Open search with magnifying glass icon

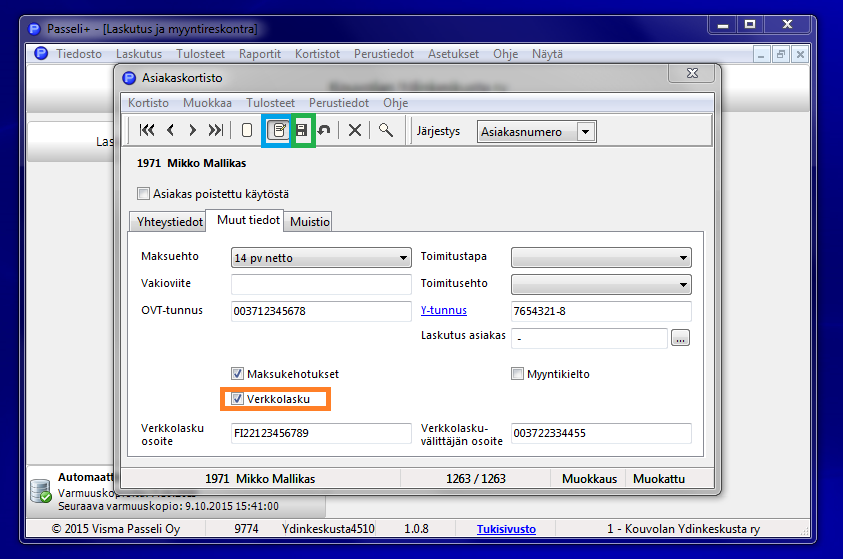click(385, 130)
